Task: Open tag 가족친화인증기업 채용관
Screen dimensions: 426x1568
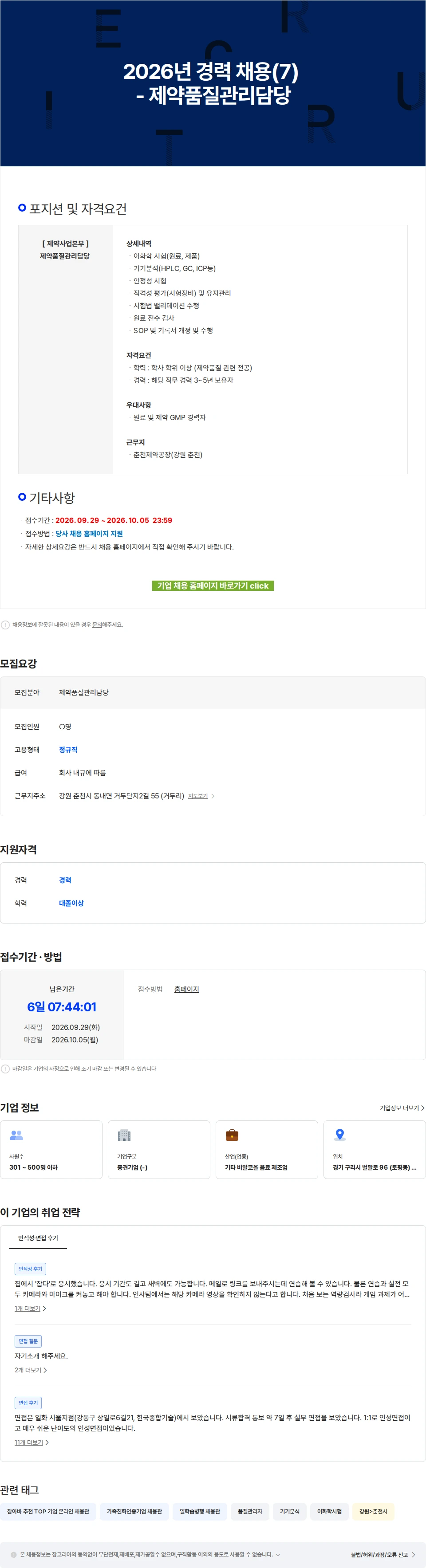Action: (x=134, y=1511)
